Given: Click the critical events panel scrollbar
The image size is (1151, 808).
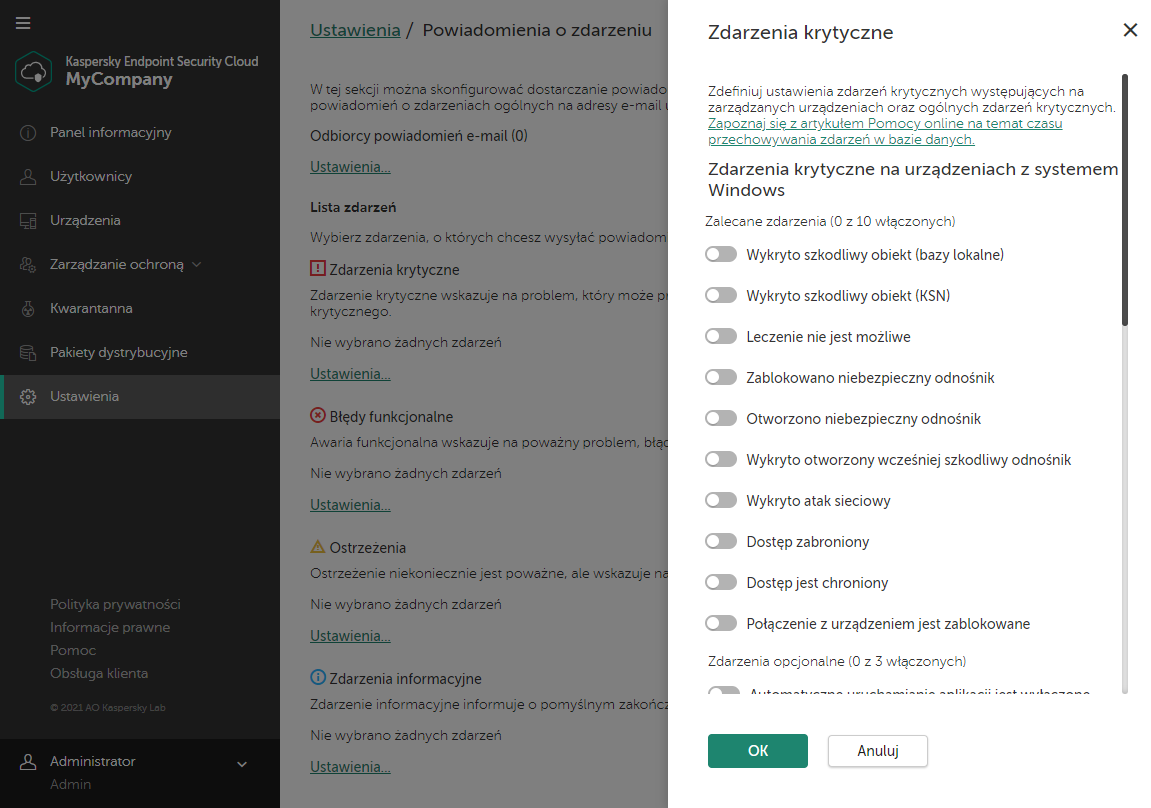Looking at the screenshot, I should pos(1125,200).
